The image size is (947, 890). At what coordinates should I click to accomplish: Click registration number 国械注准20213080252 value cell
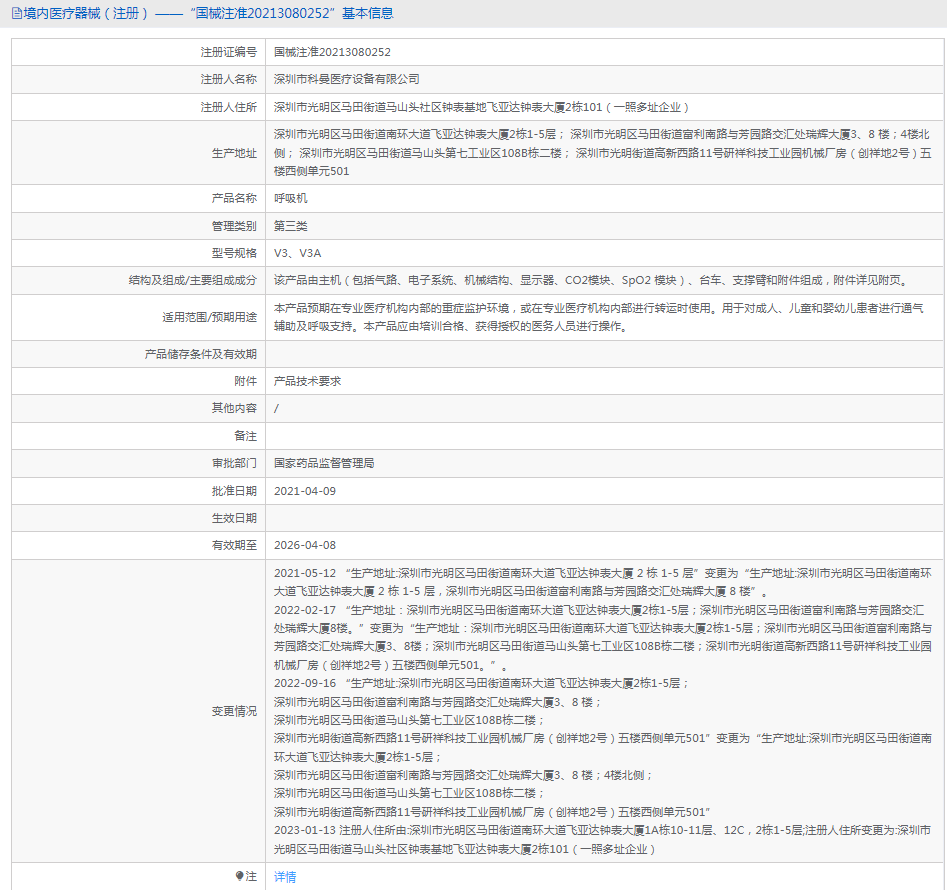[x=332, y=52]
